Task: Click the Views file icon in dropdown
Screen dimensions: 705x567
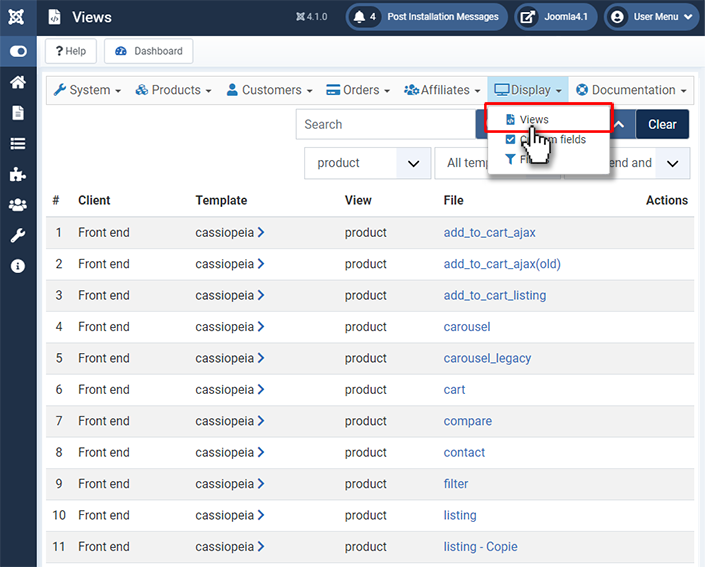Action: coord(510,120)
